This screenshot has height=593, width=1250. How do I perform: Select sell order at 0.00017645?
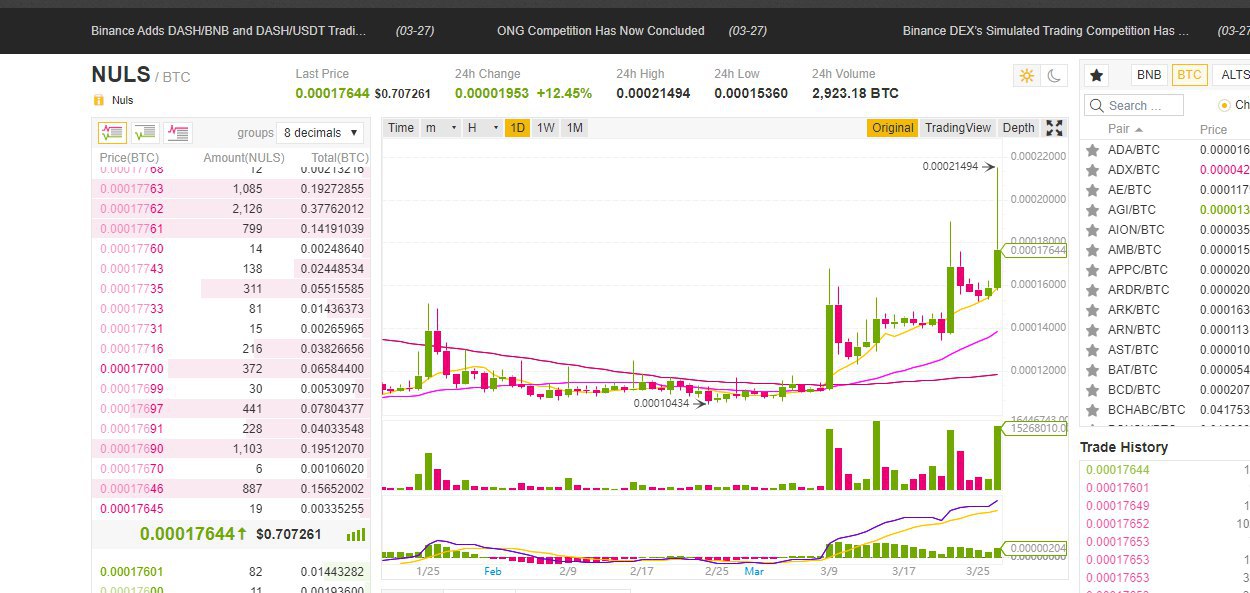[x=231, y=509]
